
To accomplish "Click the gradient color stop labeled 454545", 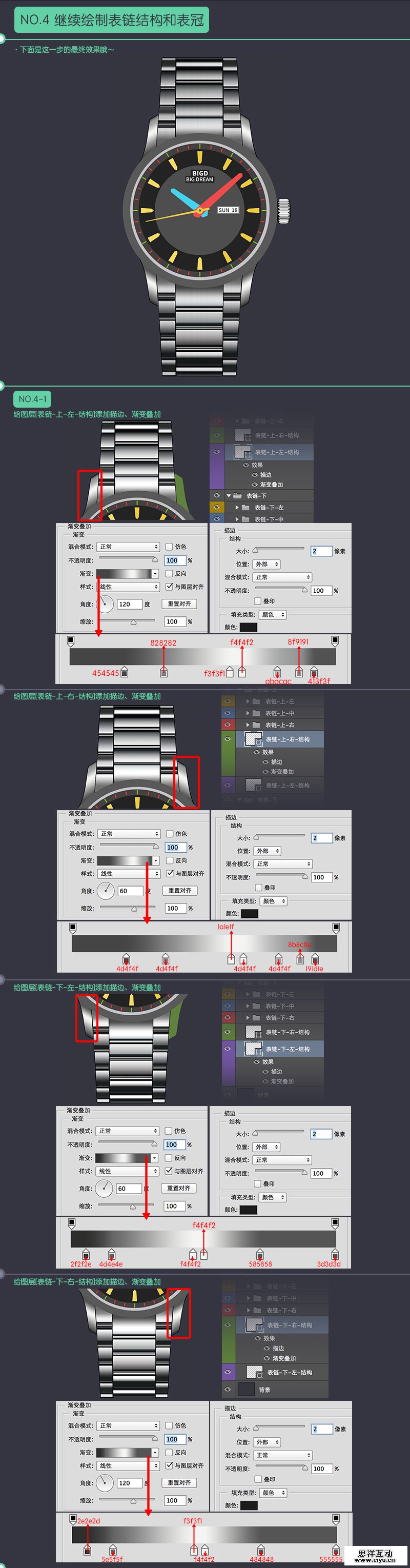I will 124,672.
